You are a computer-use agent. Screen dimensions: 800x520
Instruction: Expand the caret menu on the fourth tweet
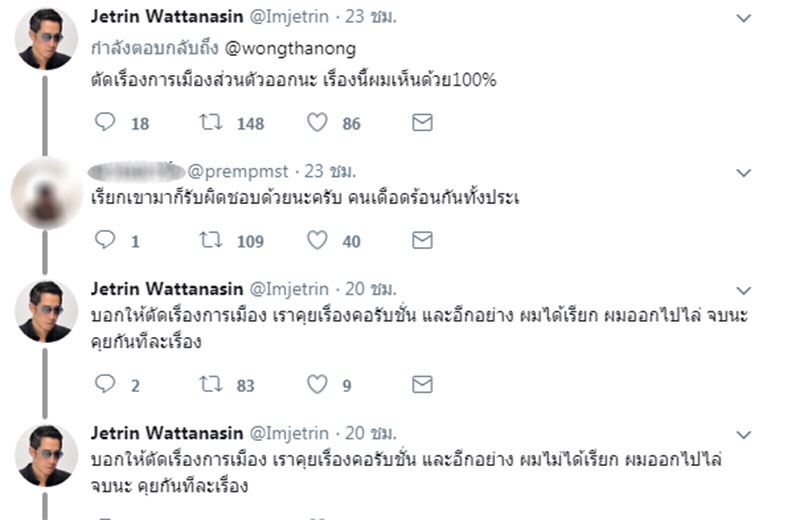pyautogui.click(x=743, y=435)
